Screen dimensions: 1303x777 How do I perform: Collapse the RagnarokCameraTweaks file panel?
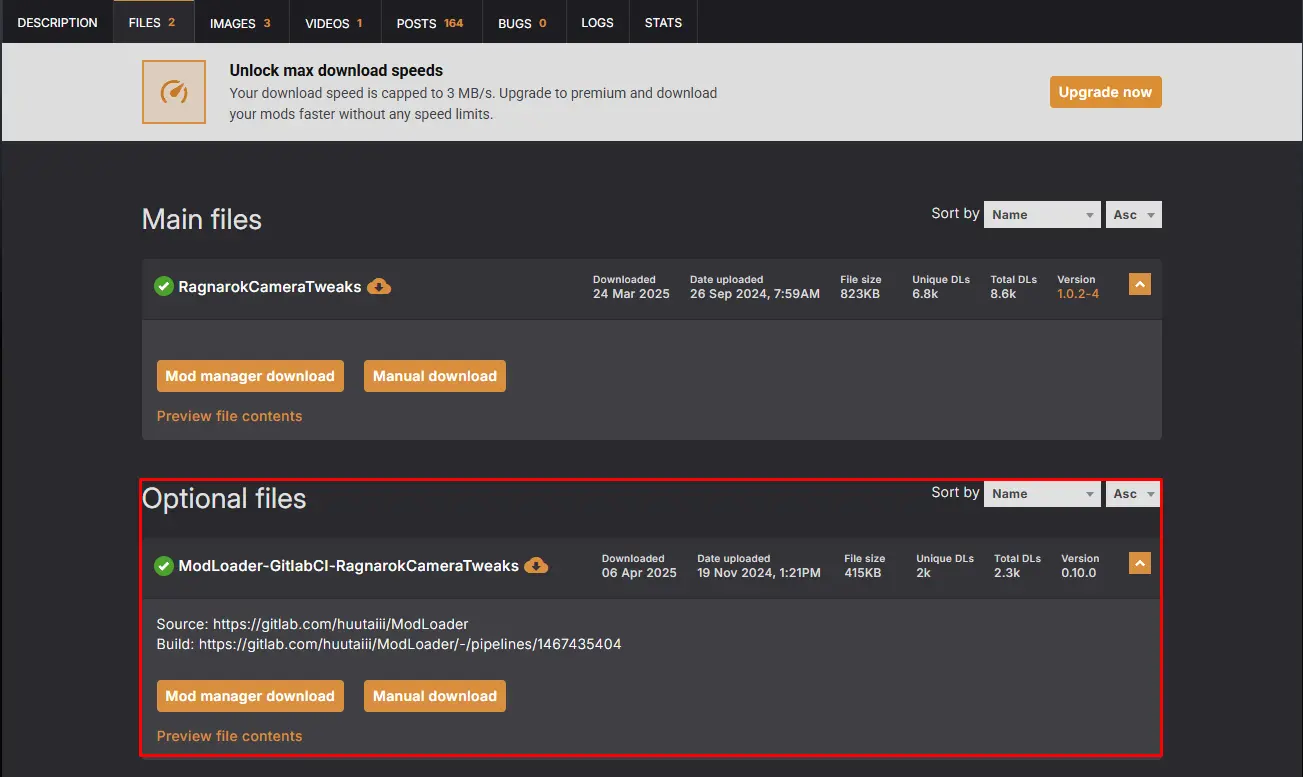tap(1140, 284)
